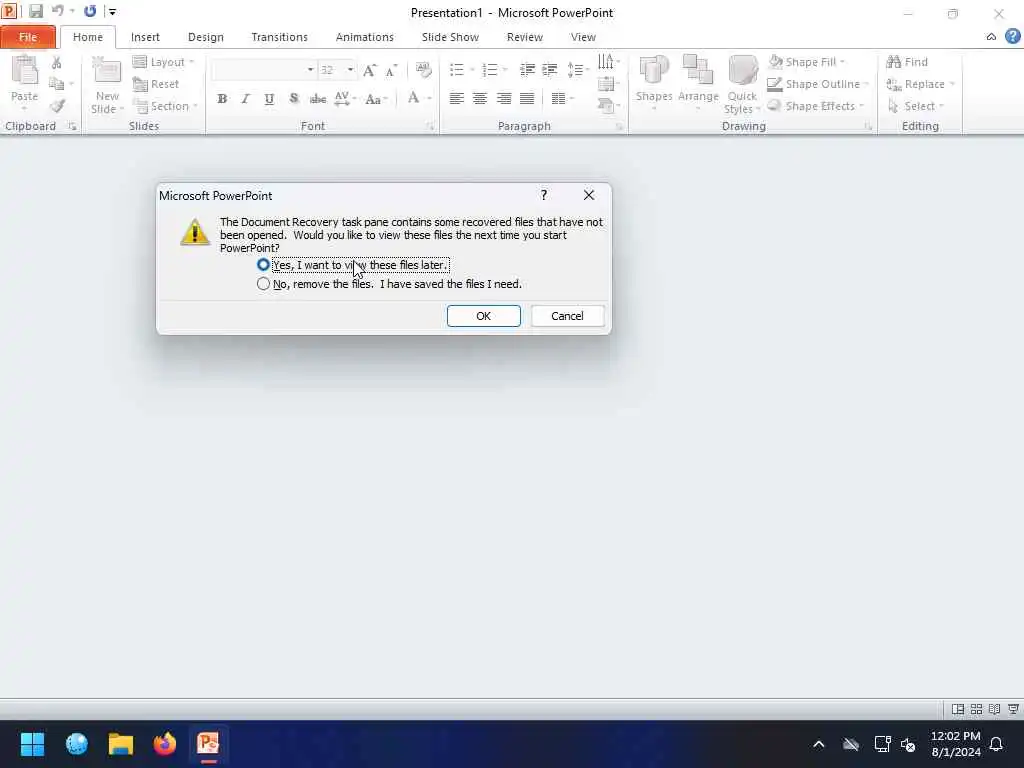Open the Section dropdown
The width and height of the screenshot is (1024, 768).
166,106
